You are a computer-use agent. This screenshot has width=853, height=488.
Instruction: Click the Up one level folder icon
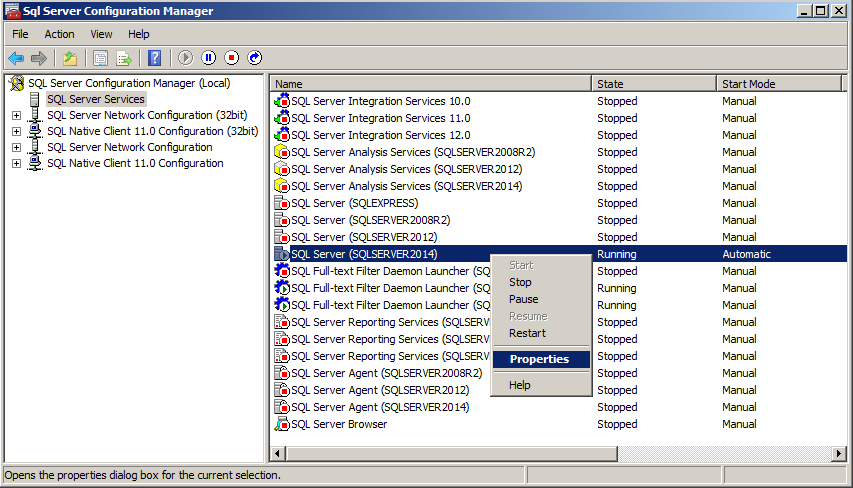point(70,58)
